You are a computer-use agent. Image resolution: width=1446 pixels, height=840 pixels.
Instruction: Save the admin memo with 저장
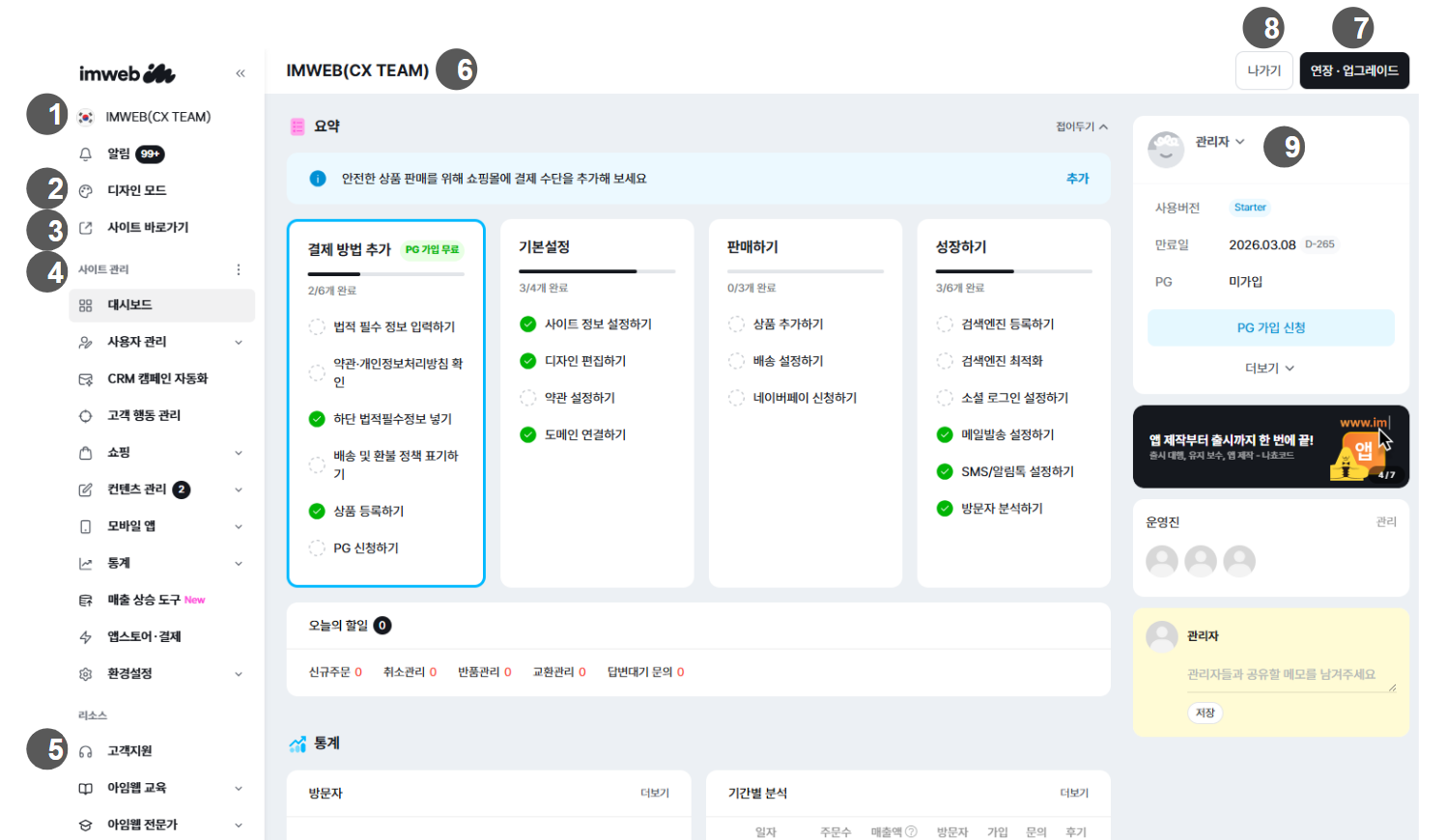click(x=1205, y=713)
